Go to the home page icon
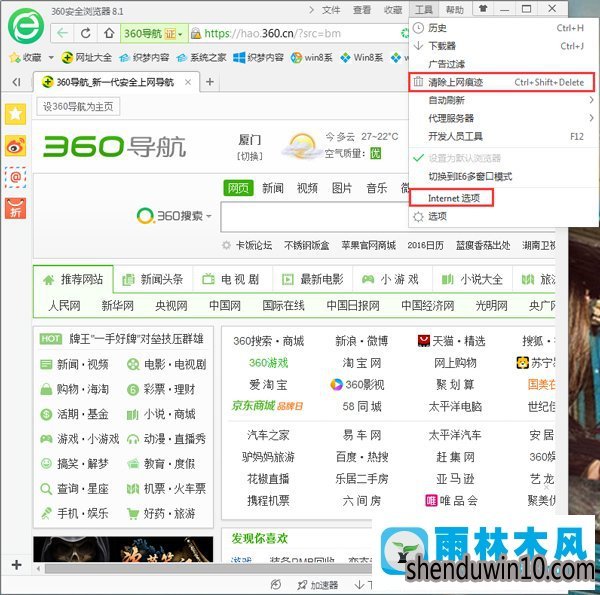The height and width of the screenshot is (595, 600). pos(109,34)
